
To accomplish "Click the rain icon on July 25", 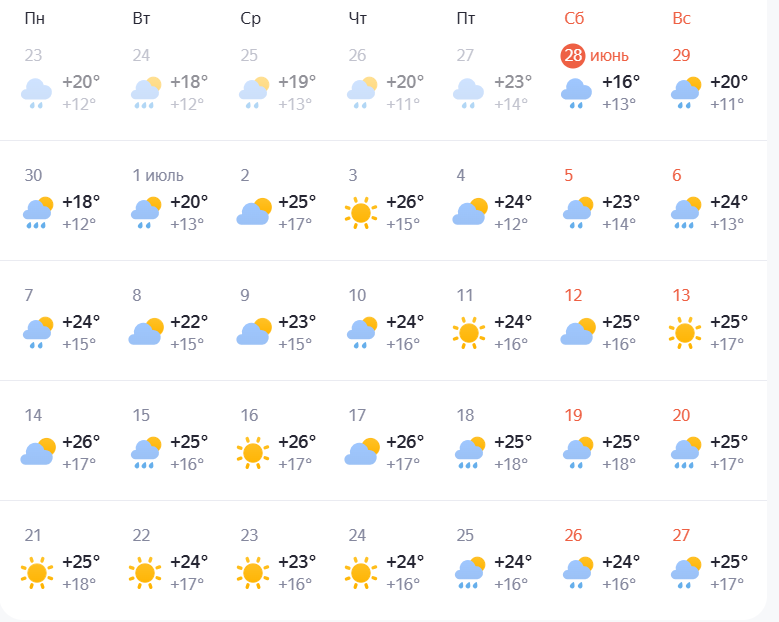I will 469,572.
